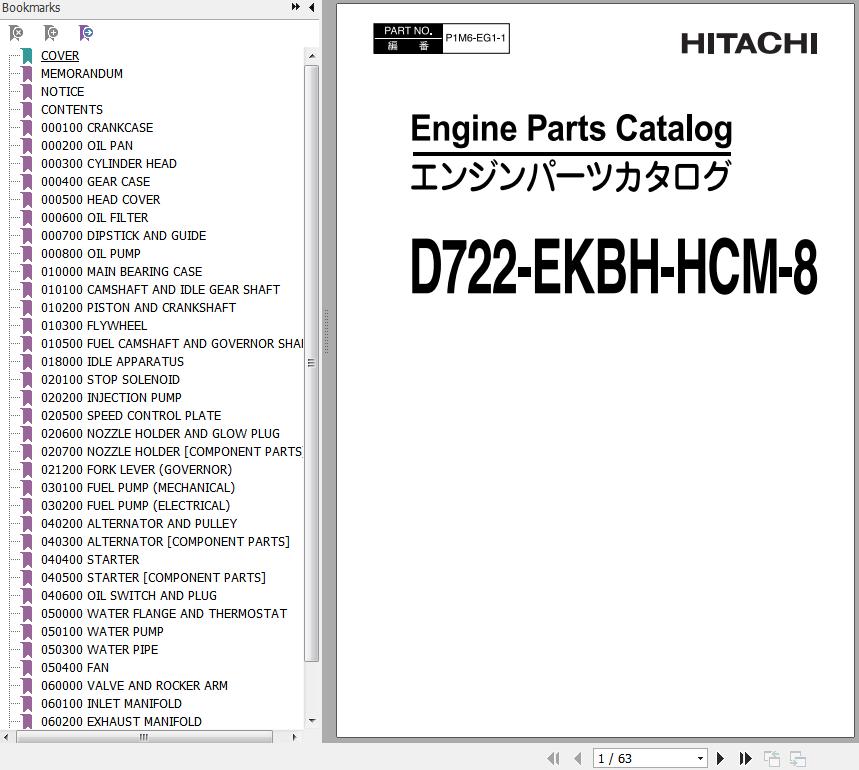Viewport: 859px width, 770px height.
Task: Open "060000 VALVE AND ROCKER ARM"
Action: 134,686
